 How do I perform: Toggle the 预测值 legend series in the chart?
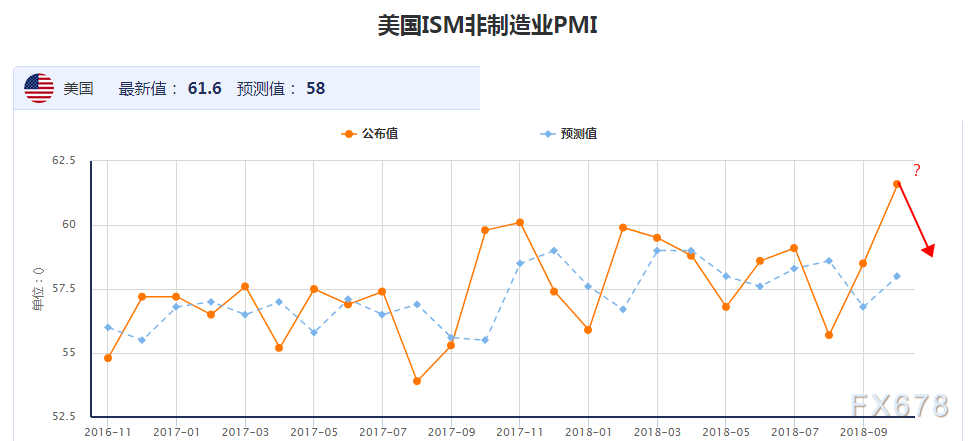(568, 134)
